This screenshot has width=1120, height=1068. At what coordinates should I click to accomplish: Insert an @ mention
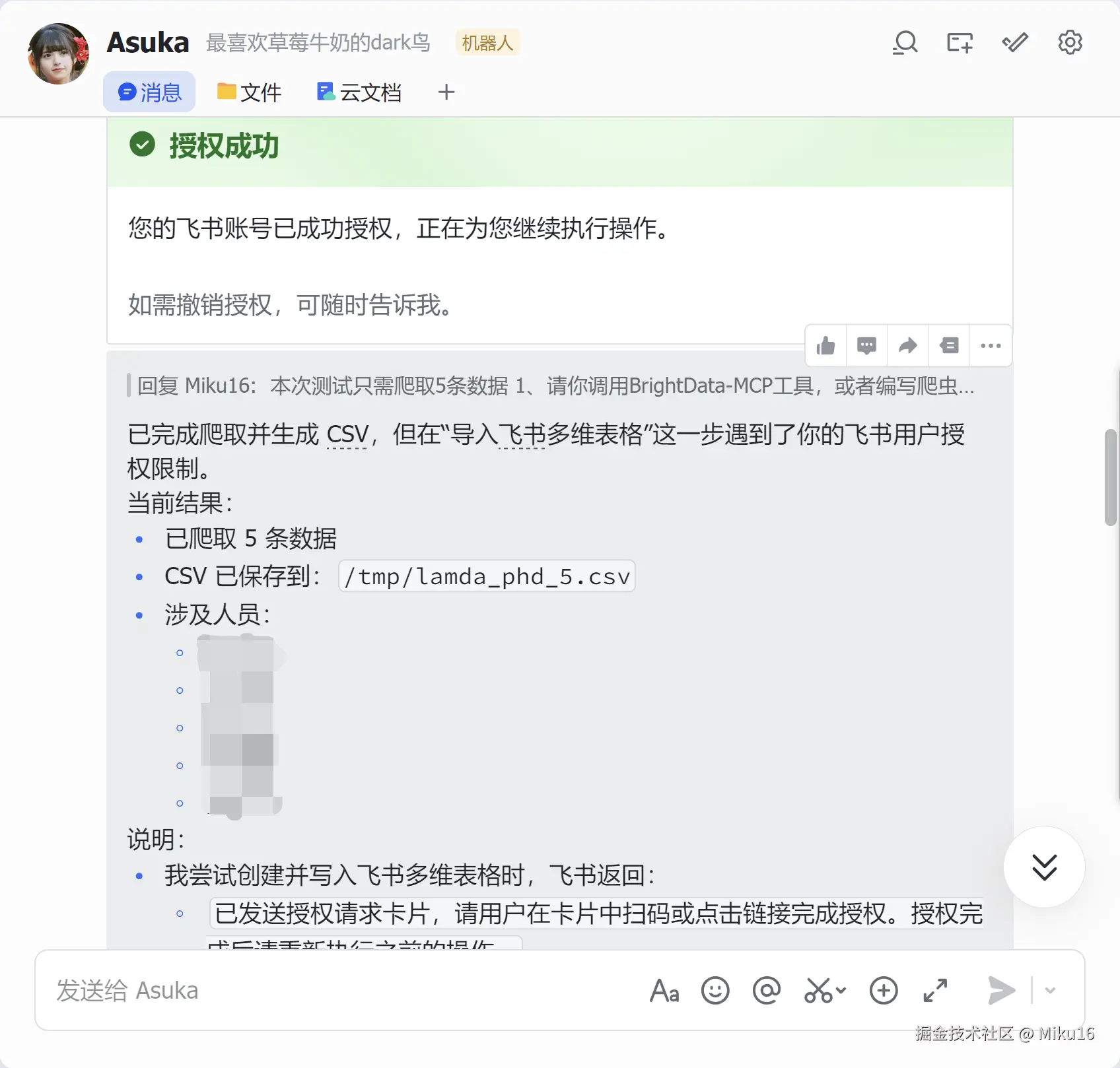(x=766, y=991)
